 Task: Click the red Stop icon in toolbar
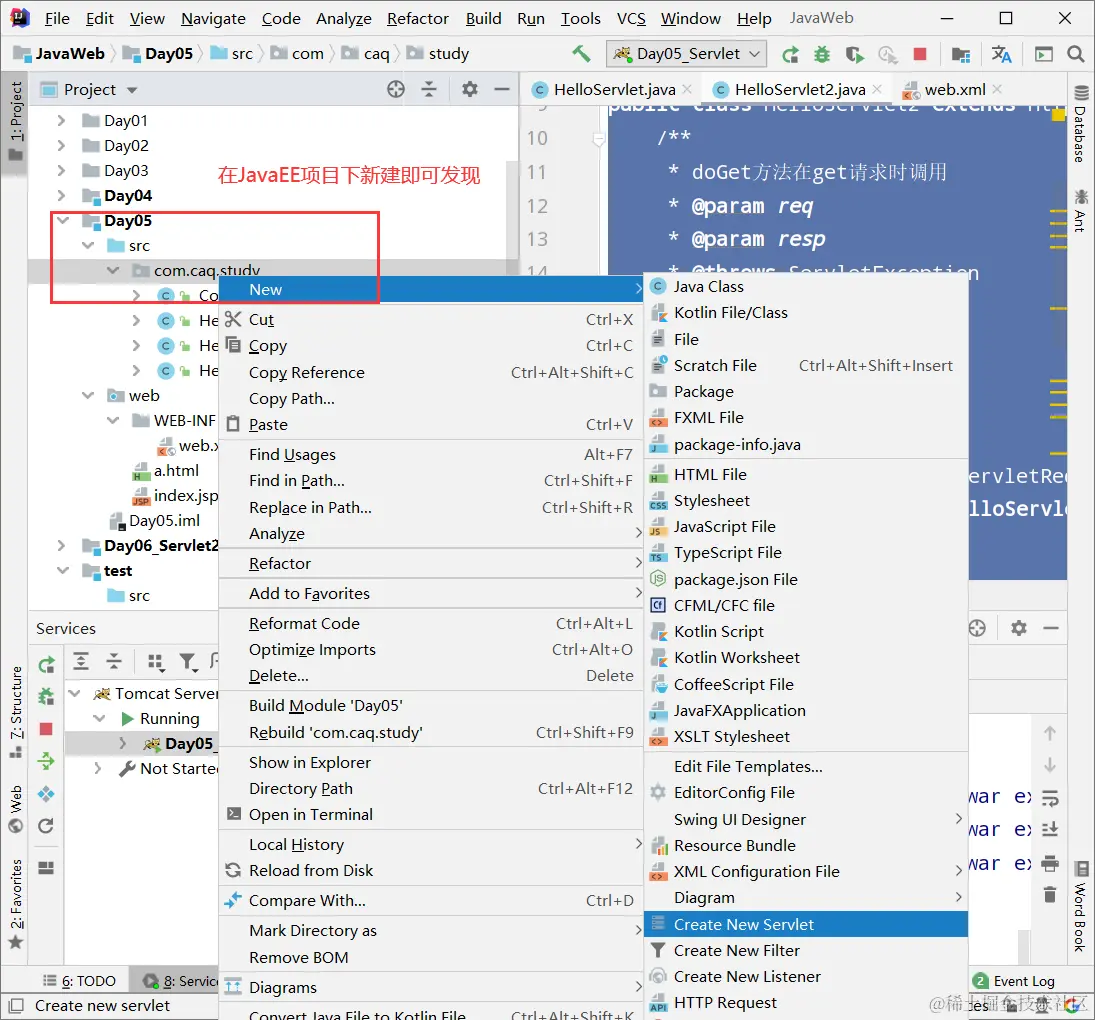pyautogui.click(x=920, y=54)
